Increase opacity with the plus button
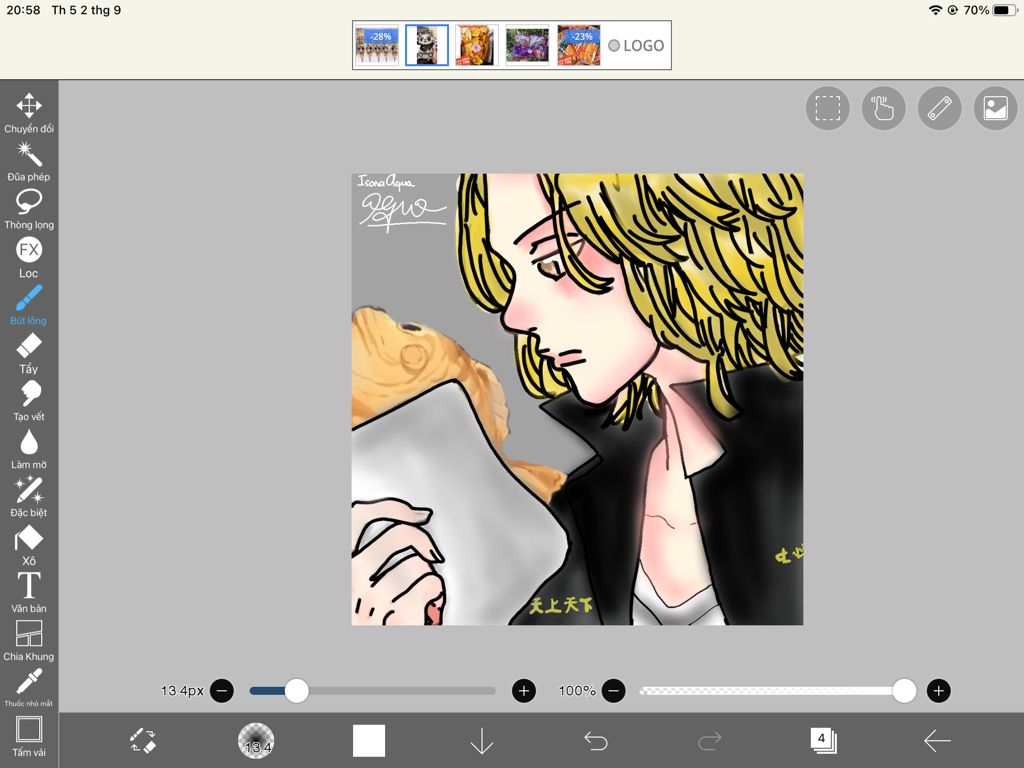The height and width of the screenshot is (768, 1024). 938,690
